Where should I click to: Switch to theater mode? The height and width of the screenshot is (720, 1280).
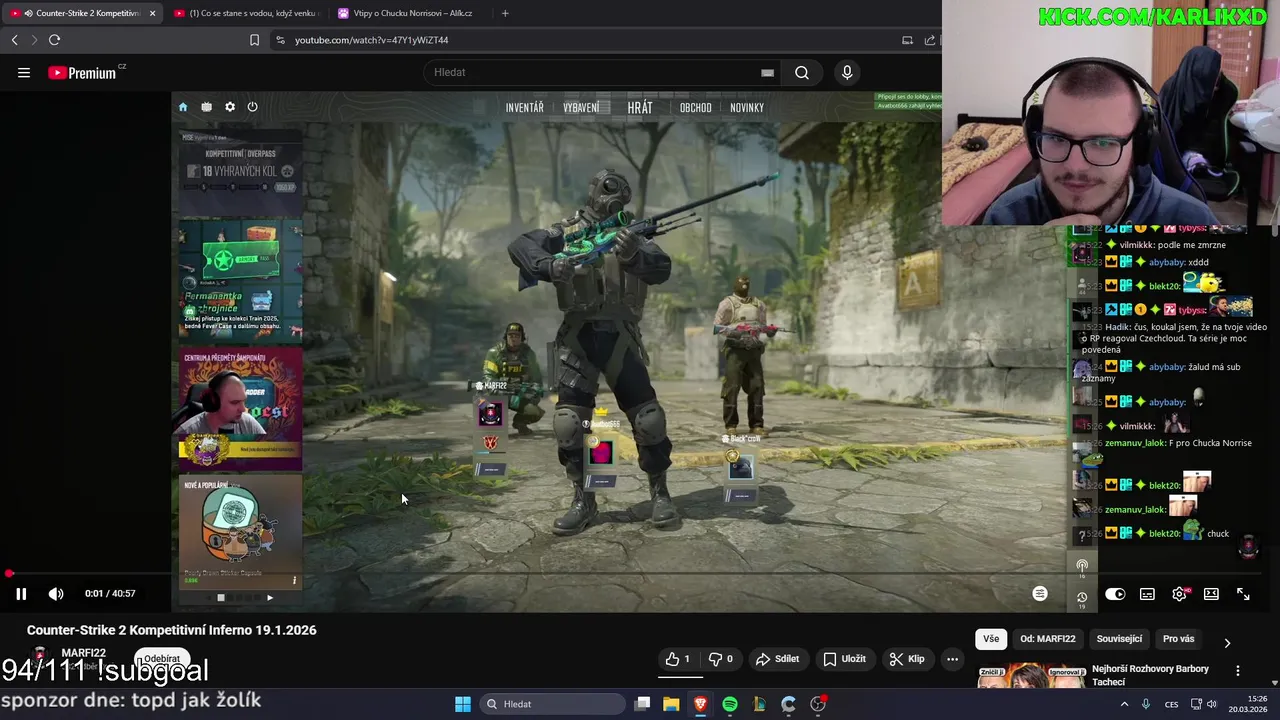point(1211,594)
